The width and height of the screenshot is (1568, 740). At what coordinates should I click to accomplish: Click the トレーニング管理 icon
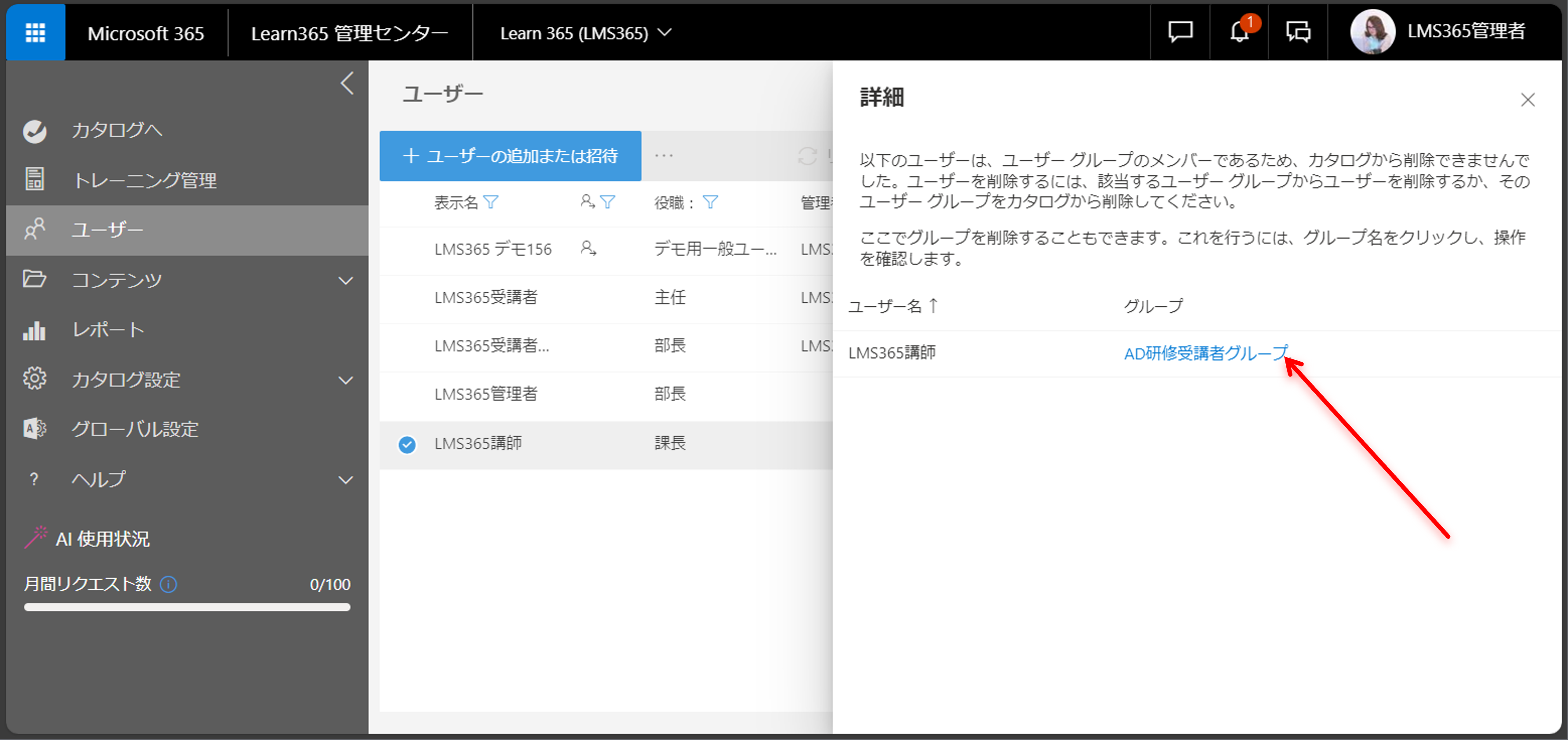(x=35, y=180)
